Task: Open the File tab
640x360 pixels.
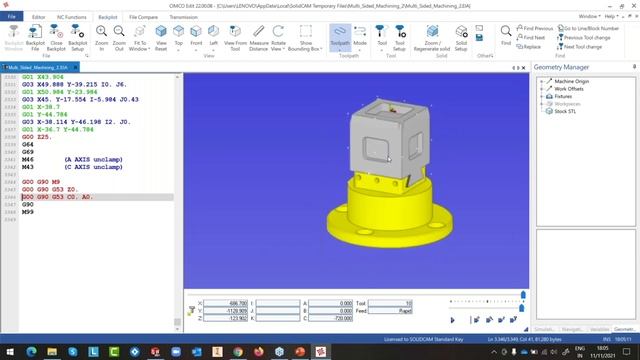Action: click(x=11, y=16)
